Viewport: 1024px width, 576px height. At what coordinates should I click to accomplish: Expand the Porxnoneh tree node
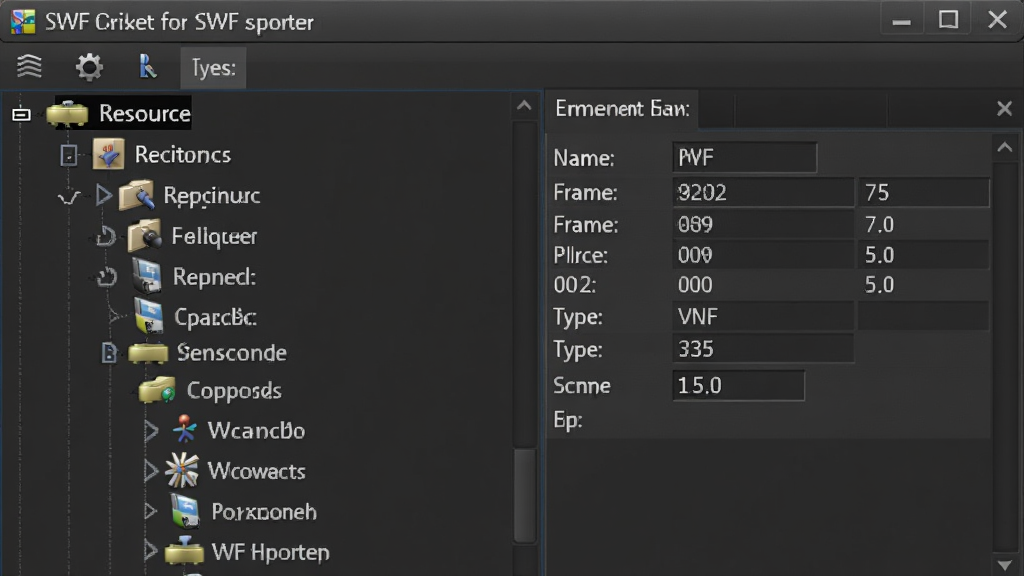click(x=150, y=511)
